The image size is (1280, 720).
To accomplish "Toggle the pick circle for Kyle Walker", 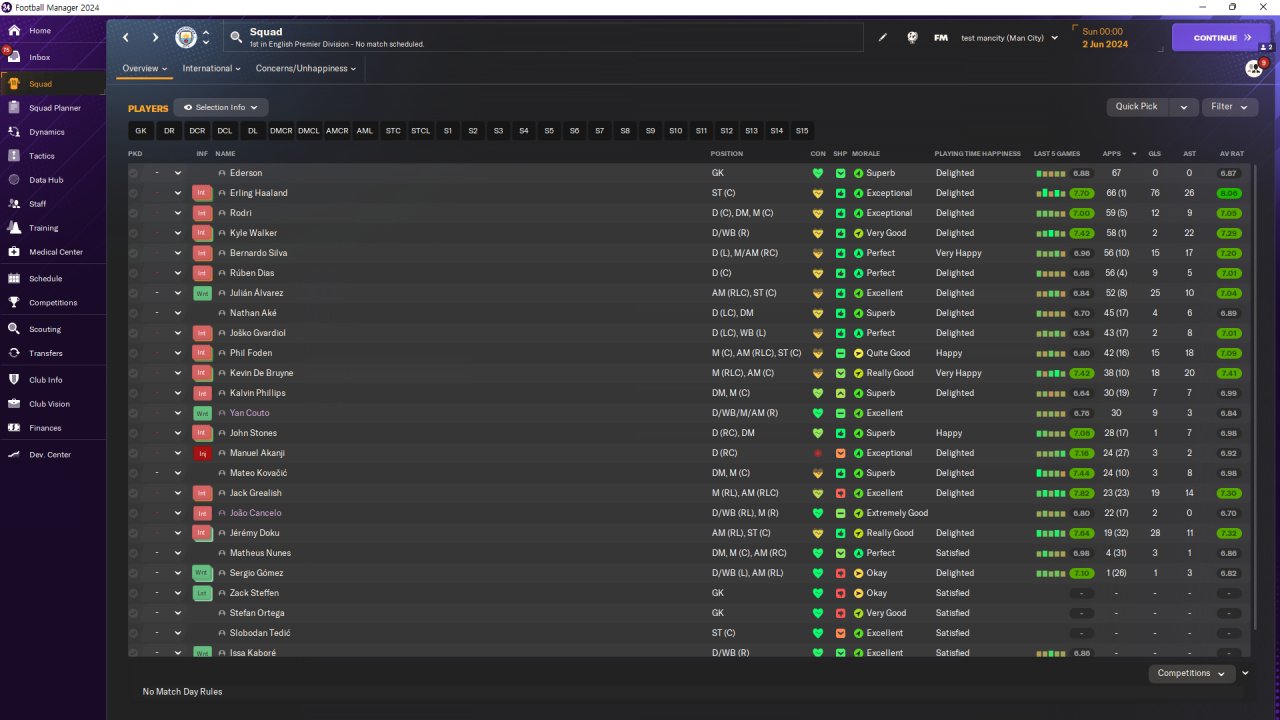I will [x=134, y=233].
